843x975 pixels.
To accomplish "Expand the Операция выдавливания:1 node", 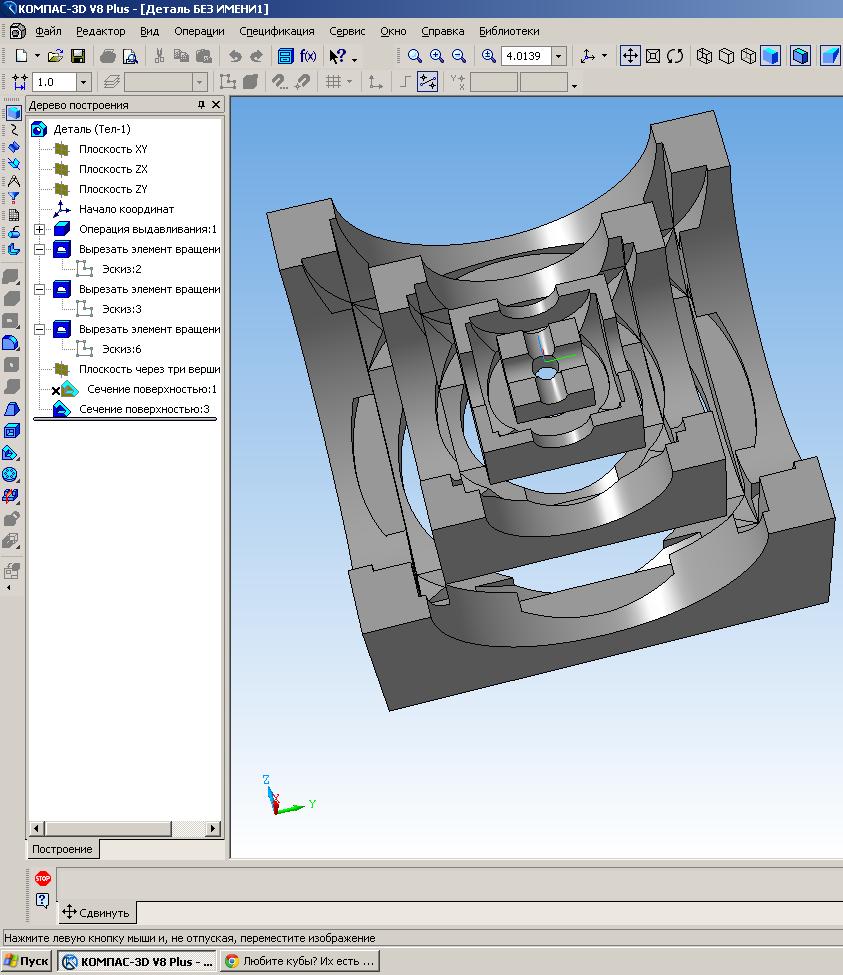I will click(39, 229).
